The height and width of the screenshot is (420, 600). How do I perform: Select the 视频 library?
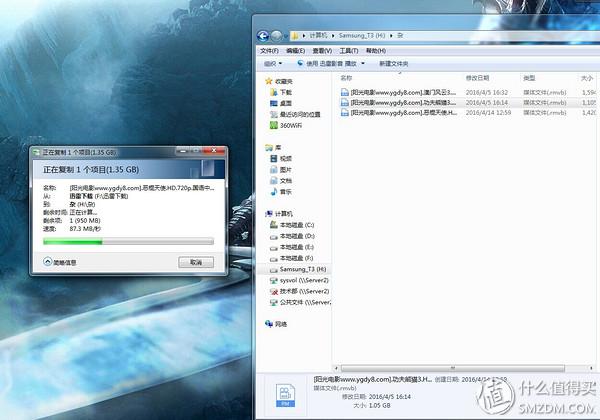285,158
